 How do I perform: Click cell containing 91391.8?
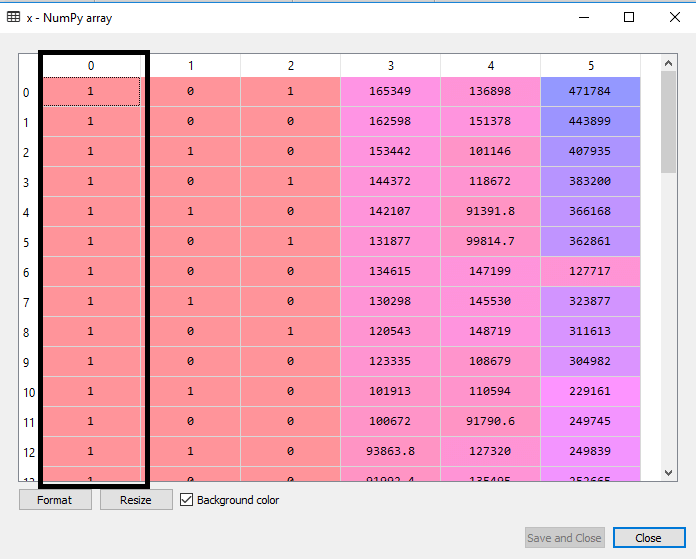(490, 212)
